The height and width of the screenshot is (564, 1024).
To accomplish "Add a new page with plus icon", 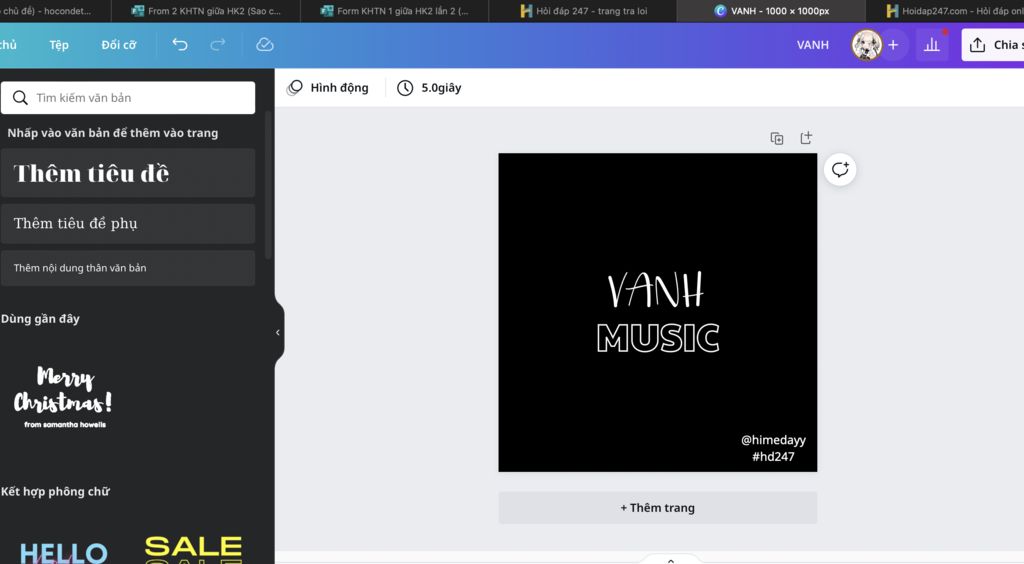I will (x=806, y=138).
